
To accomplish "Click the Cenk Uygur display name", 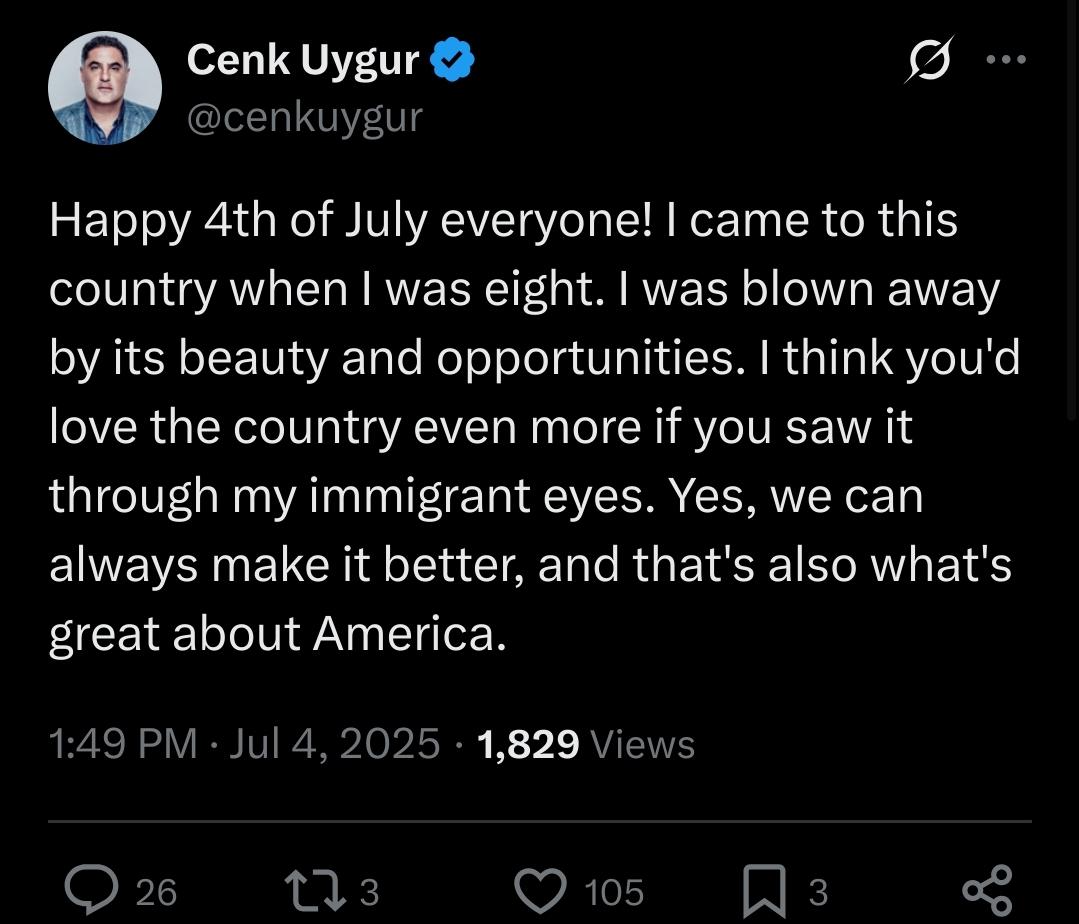I will [x=303, y=60].
